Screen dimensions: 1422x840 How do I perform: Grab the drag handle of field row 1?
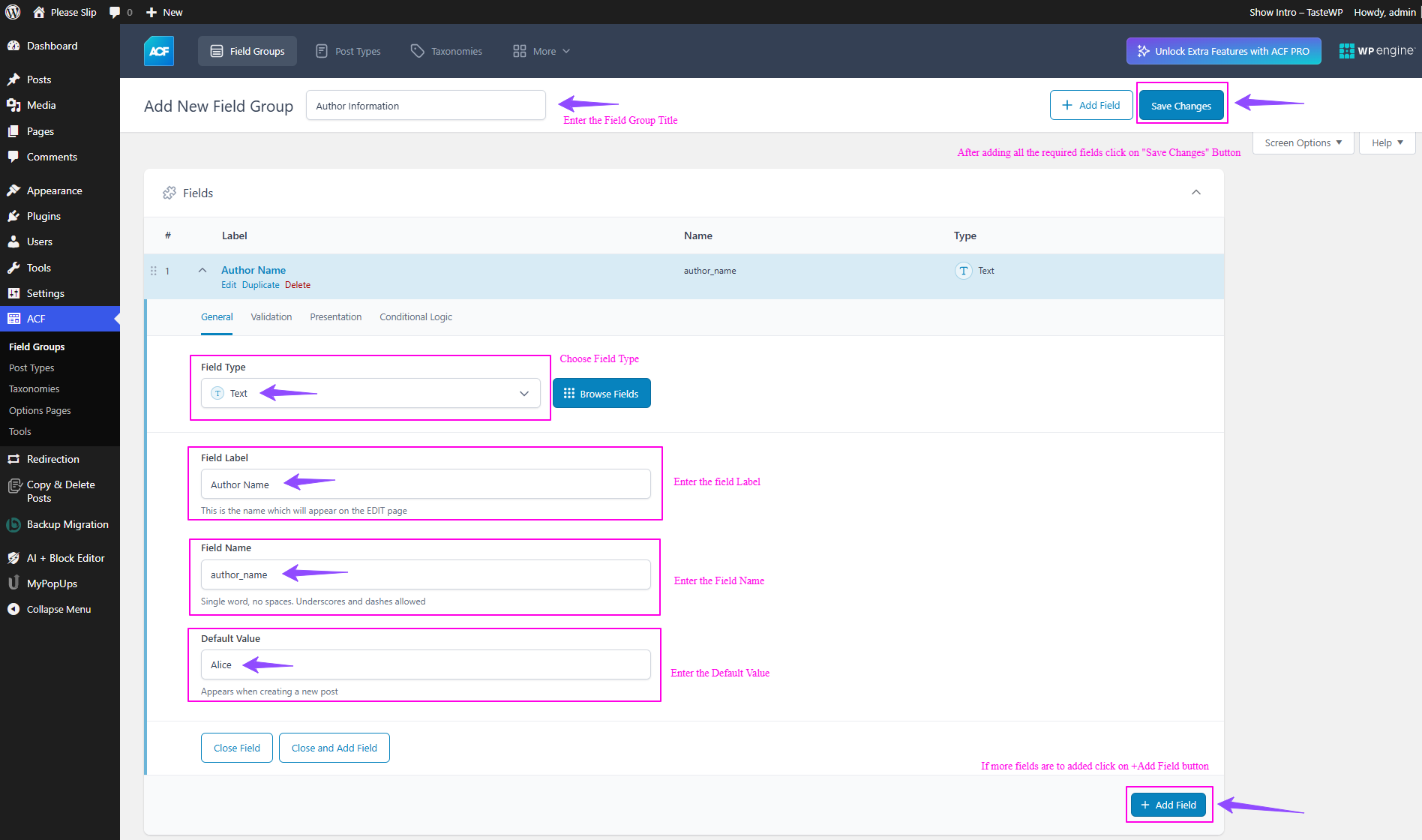click(154, 271)
